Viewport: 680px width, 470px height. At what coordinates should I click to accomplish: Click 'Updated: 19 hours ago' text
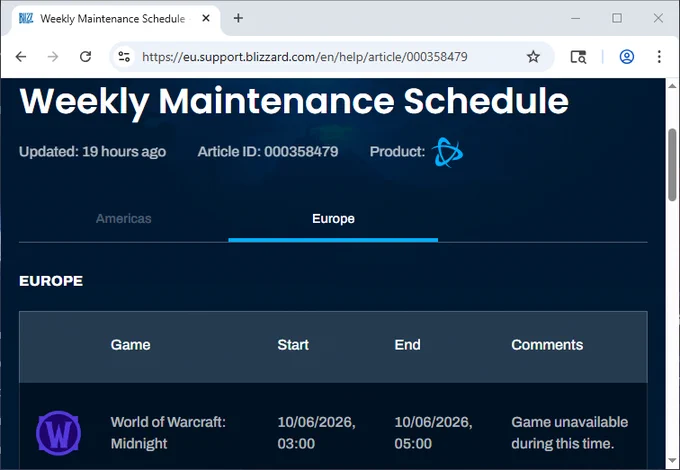[92, 152]
